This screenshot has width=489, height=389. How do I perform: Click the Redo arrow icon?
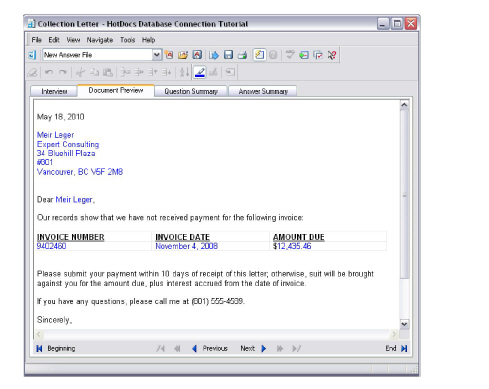[x=63, y=72]
